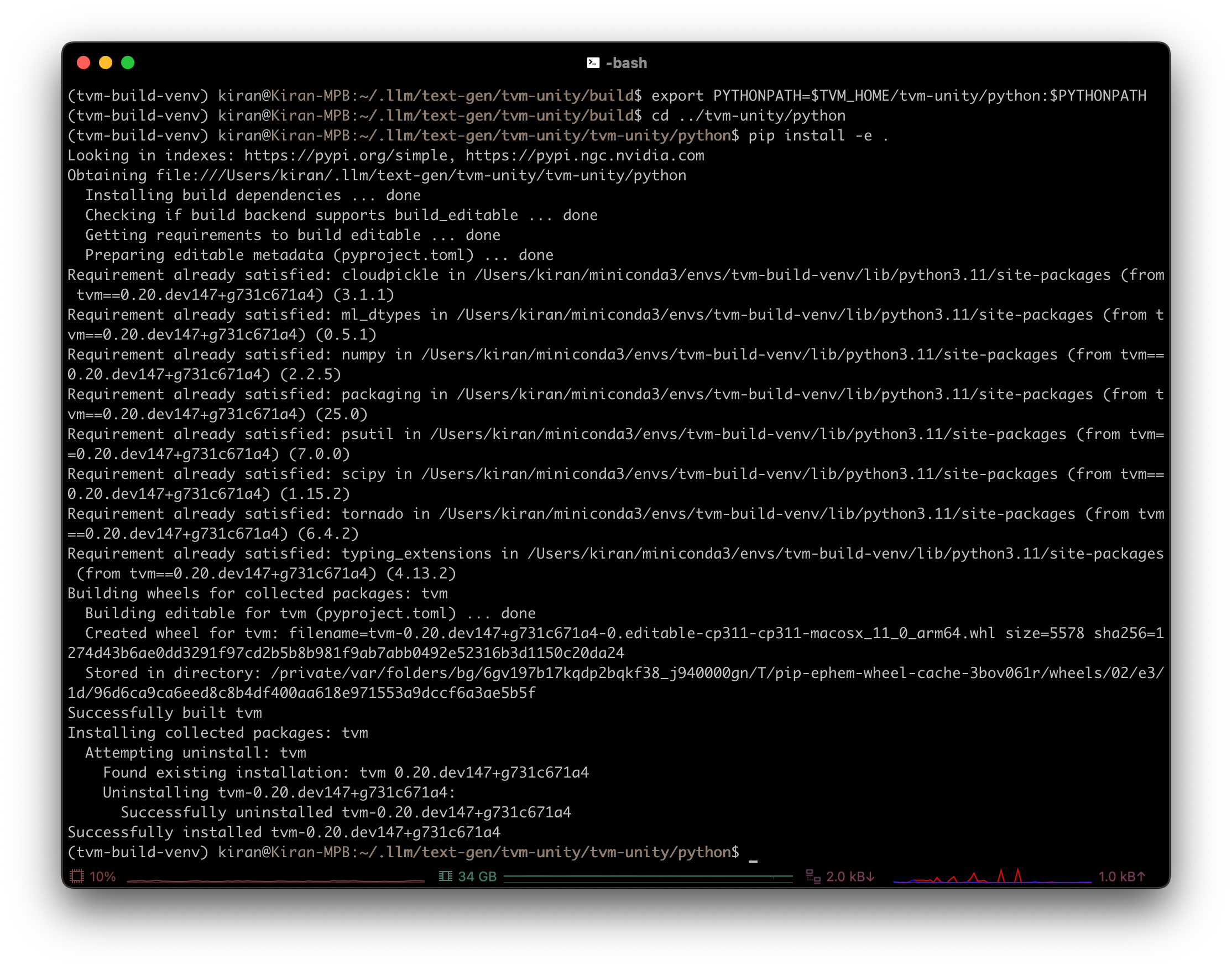Click the red close window button

tap(83, 62)
